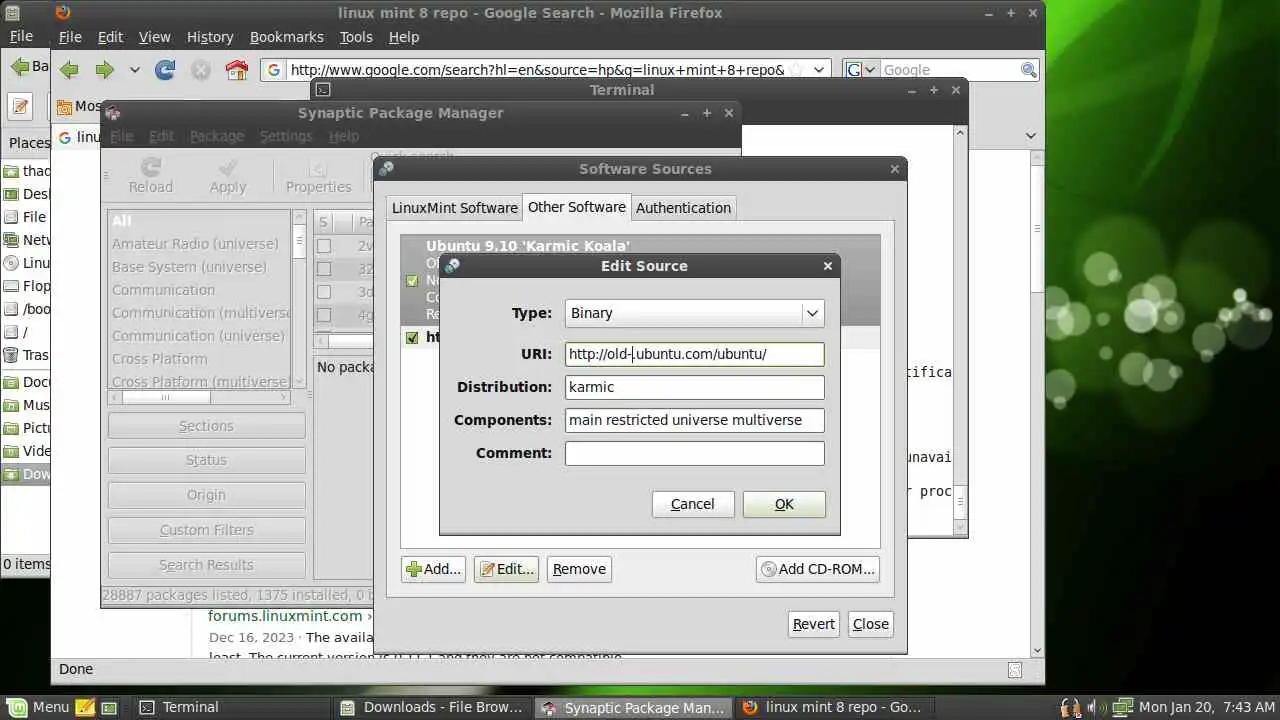Go to the Firefox Home page

tap(237, 70)
